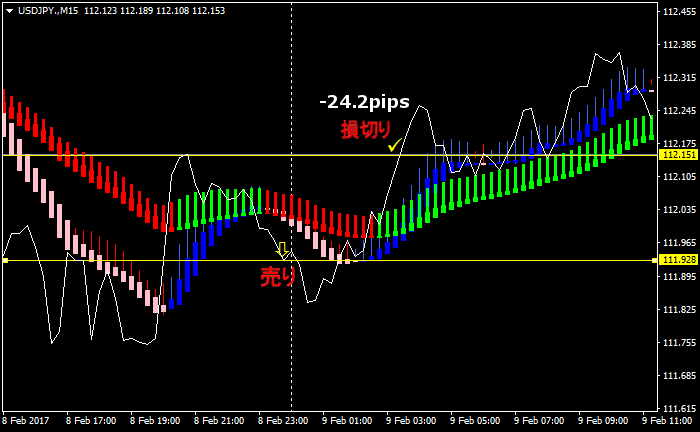
Task: Click the OHLC quote 112.123 112.189 112.108 112.153
Action: [x=154, y=11]
